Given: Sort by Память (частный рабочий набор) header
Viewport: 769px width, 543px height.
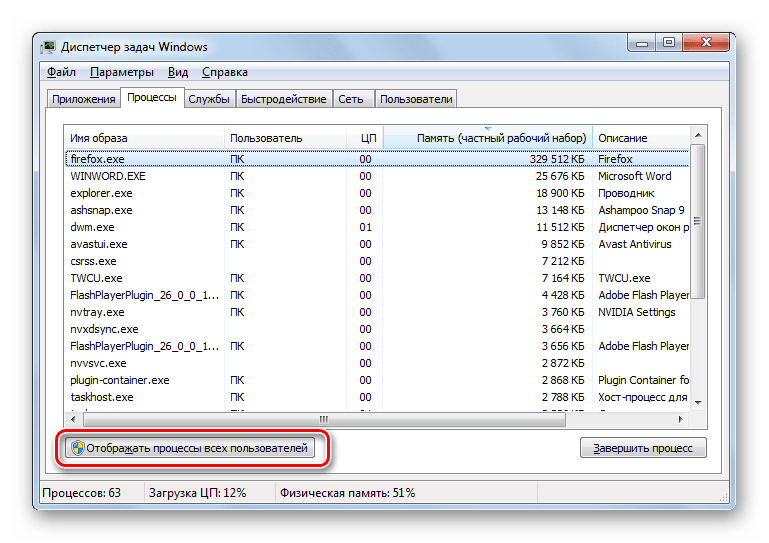Looking at the screenshot, I should (x=488, y=138).
